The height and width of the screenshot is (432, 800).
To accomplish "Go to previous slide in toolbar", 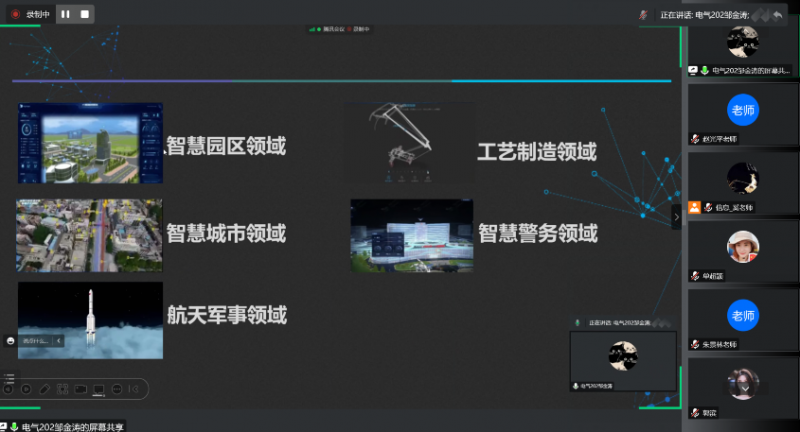I will point(8,389).
